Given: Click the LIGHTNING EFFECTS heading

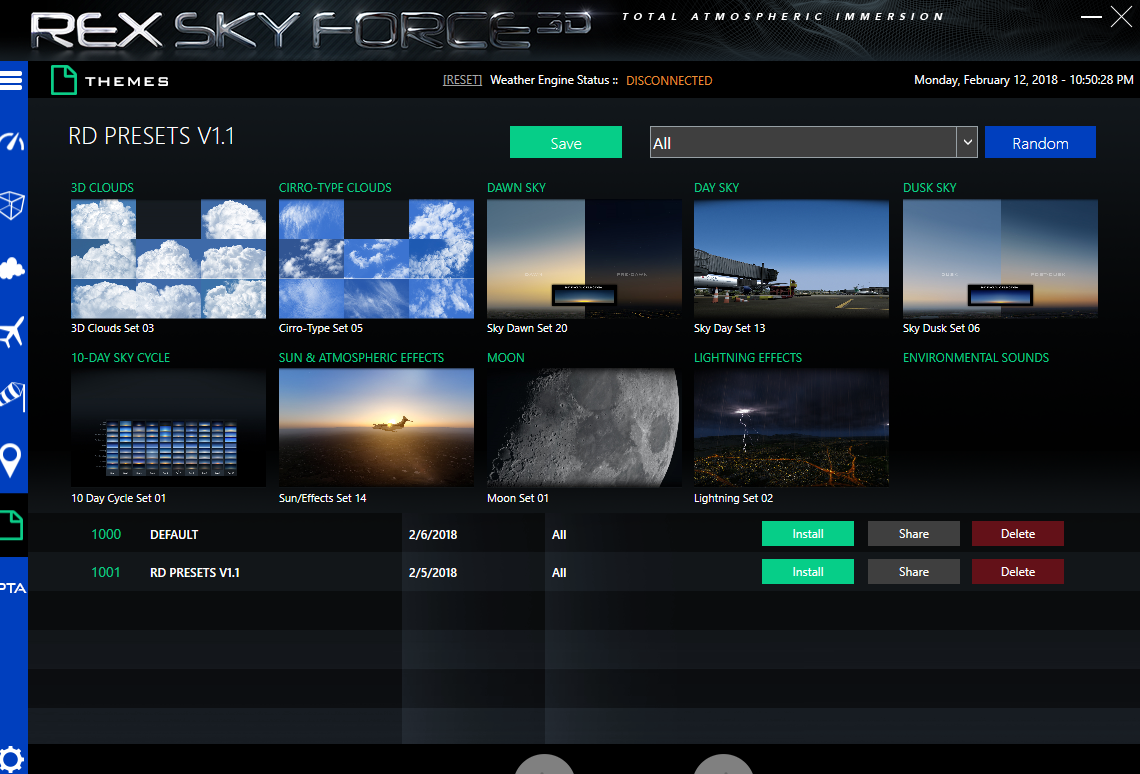Looking at the screenshot, I should tap(747, 358).
